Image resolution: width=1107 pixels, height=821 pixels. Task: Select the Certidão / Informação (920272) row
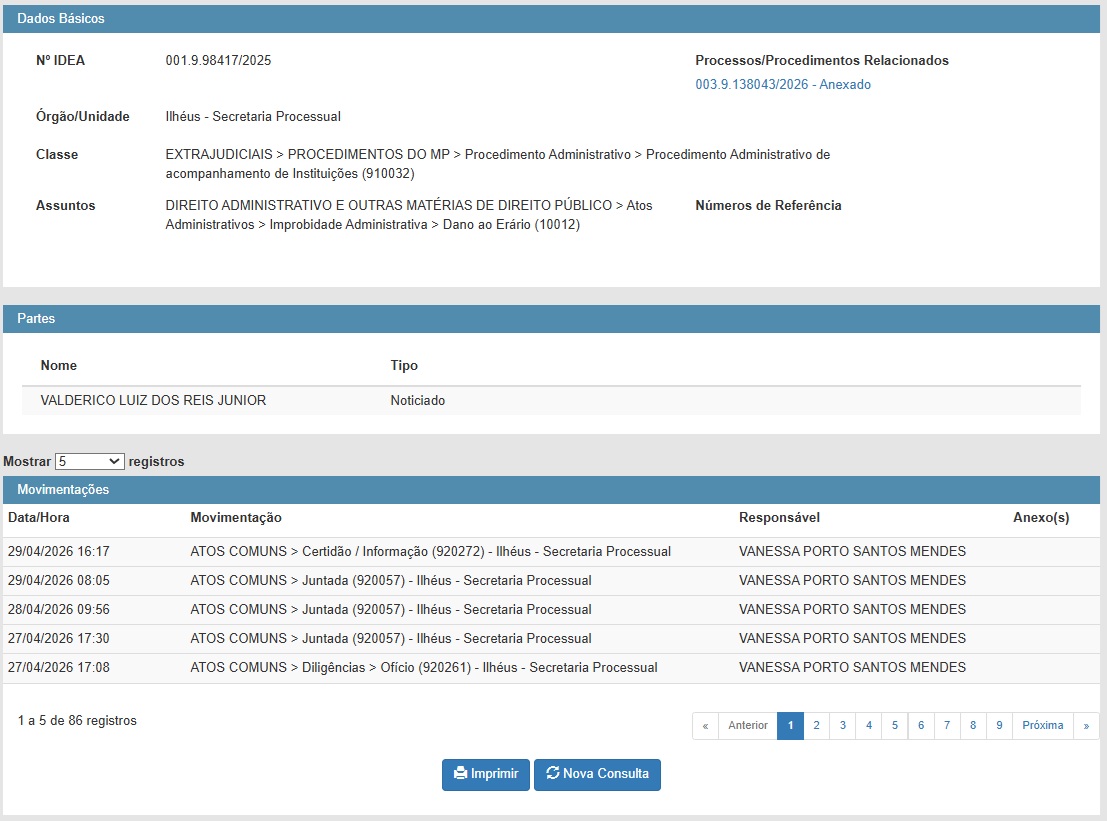551,551
